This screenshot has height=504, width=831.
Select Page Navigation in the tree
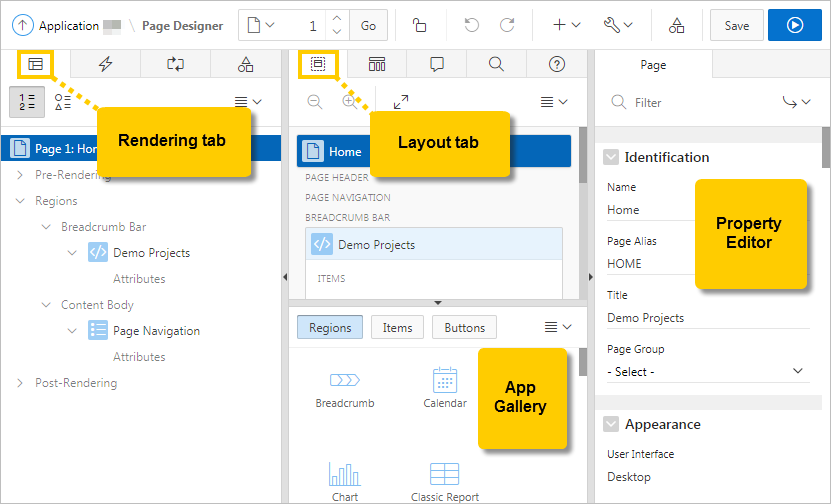(156, 331)
